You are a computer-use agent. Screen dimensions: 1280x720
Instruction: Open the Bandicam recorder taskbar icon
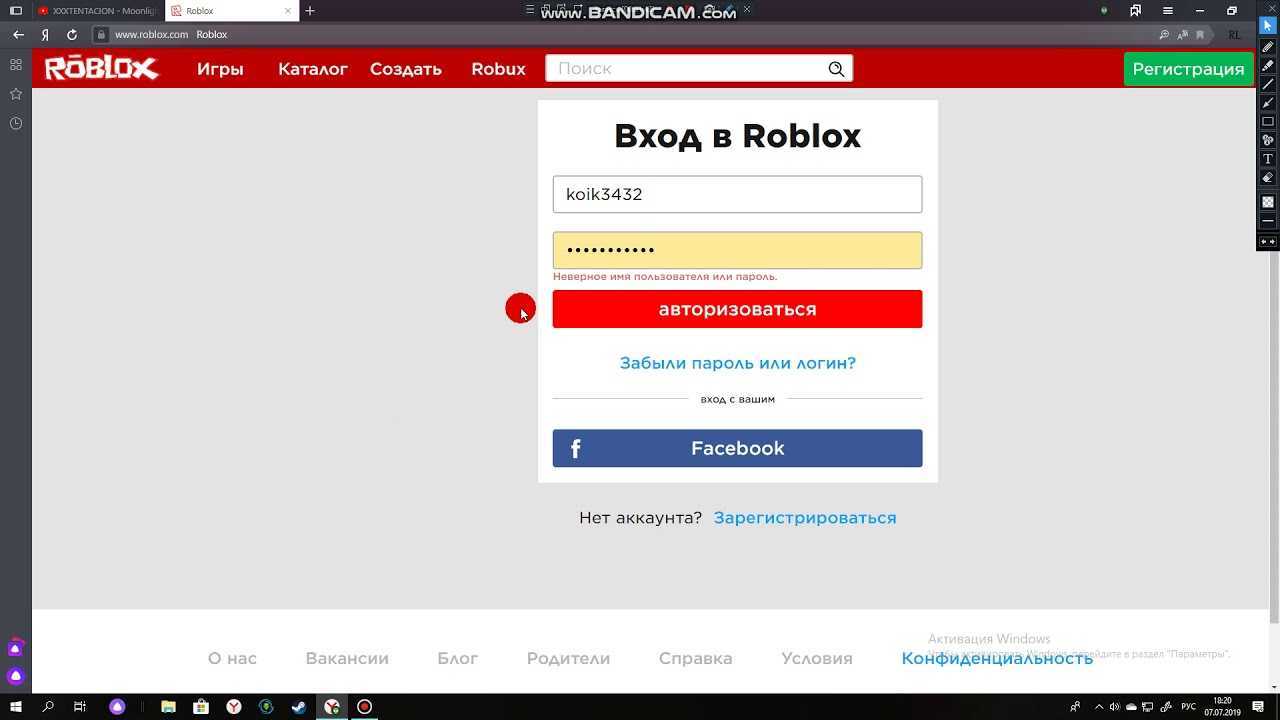365,707
